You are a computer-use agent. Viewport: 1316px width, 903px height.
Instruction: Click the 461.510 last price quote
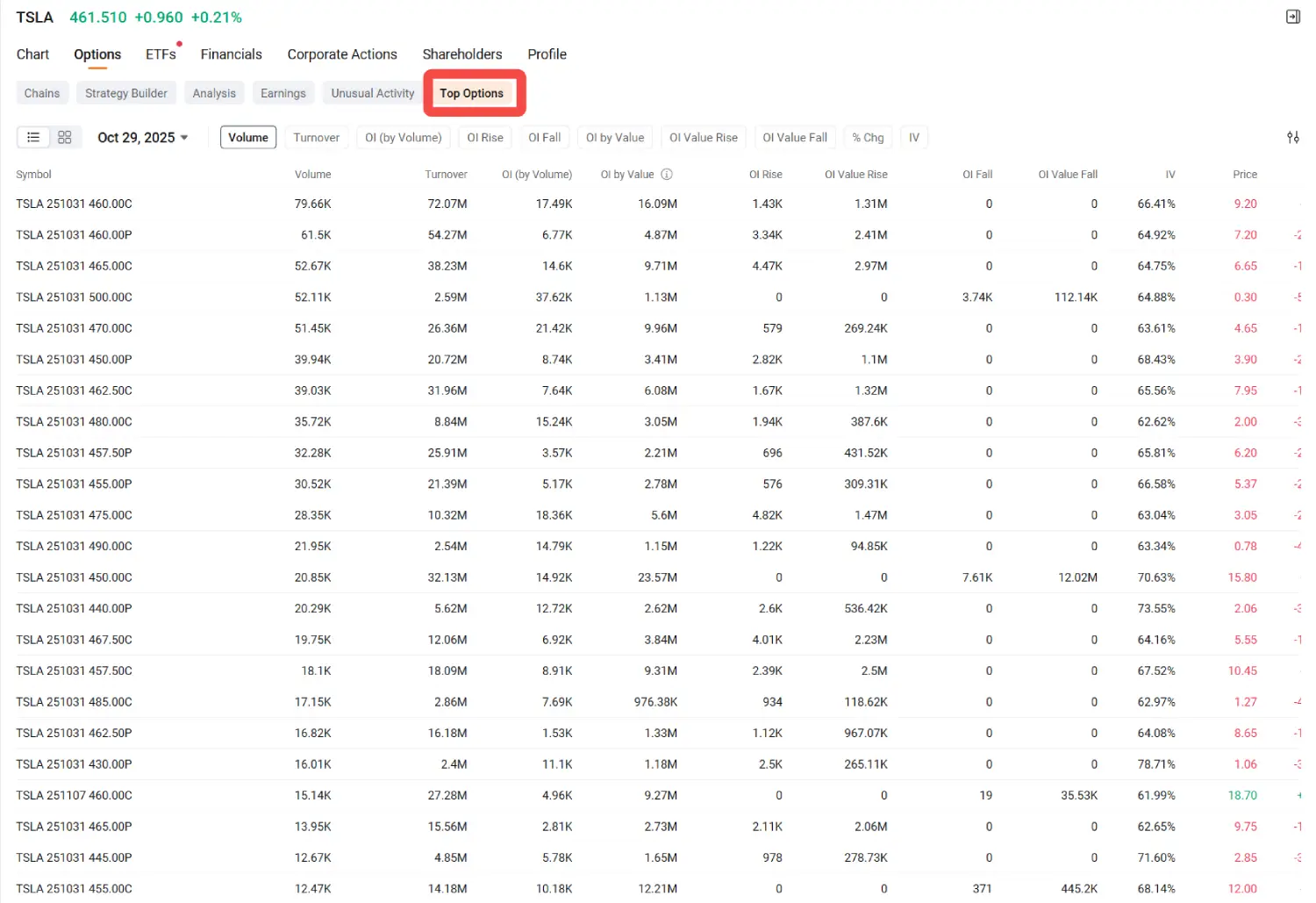point(98,18)
